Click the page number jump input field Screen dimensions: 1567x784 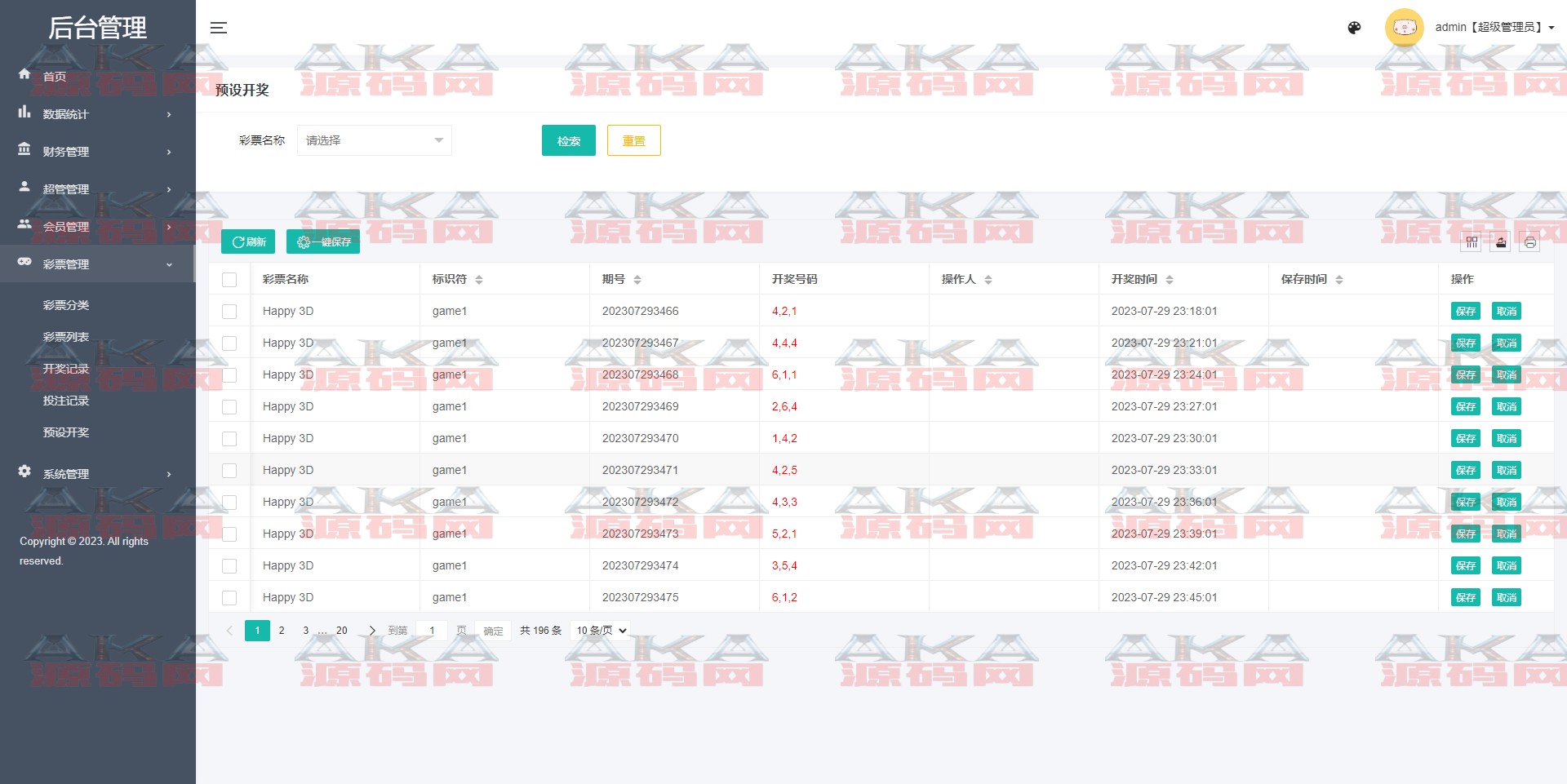(432, 631)
